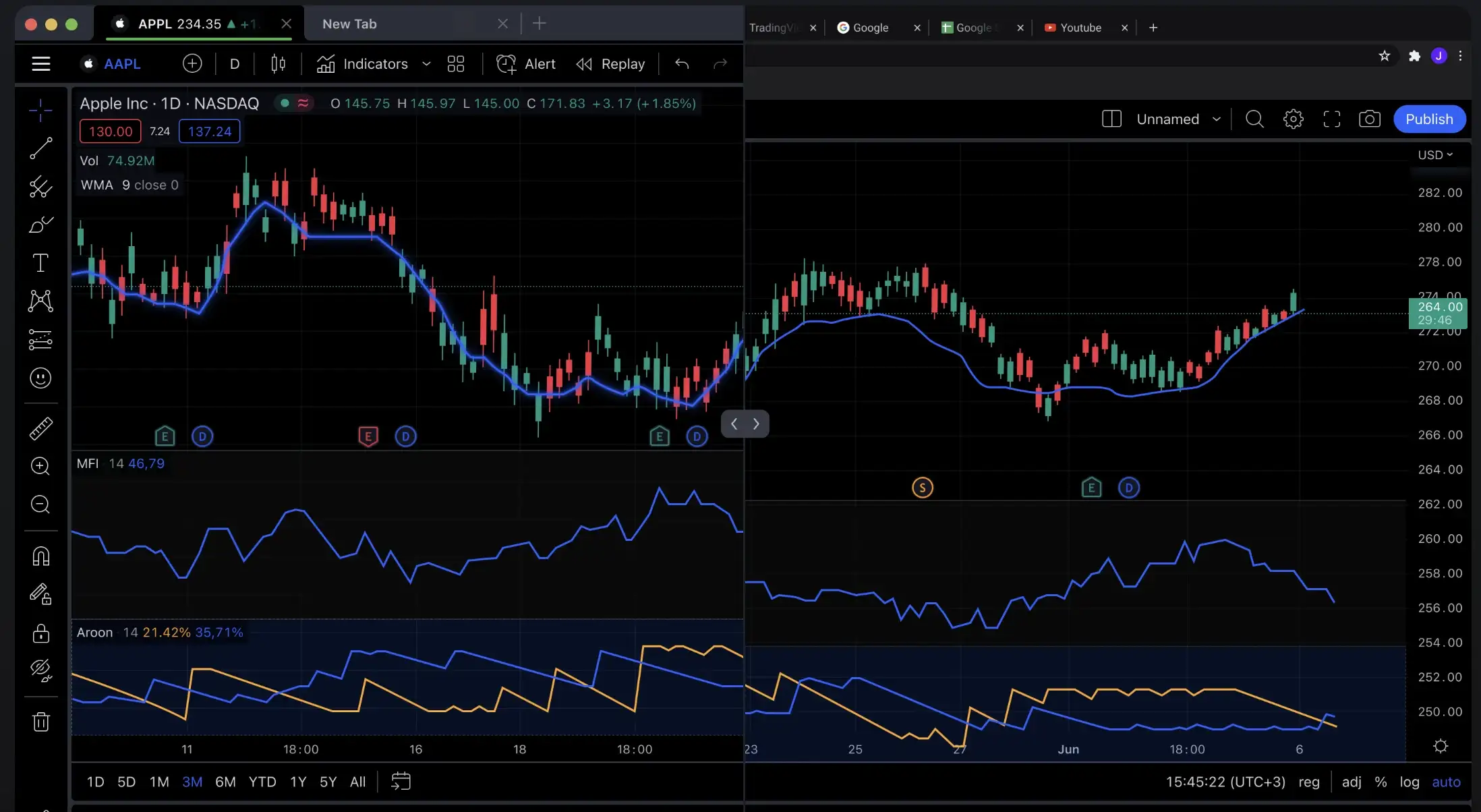Image resolution: width=1481 pixels, height=812 pixels.
Task: Toggle percent scale
Action: coord(1381,782)
